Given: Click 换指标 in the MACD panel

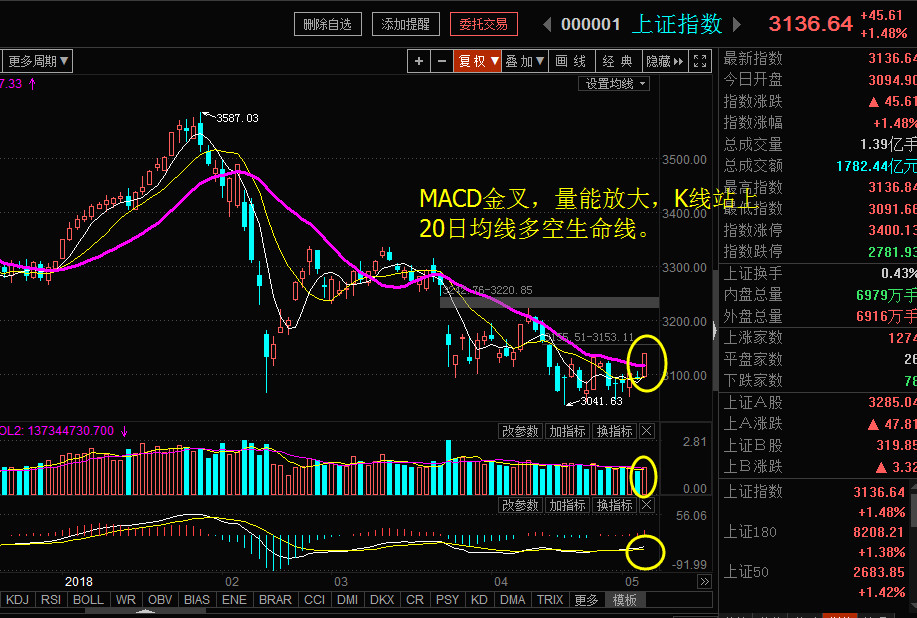Looking at the screenshot, I should [614, 505].
